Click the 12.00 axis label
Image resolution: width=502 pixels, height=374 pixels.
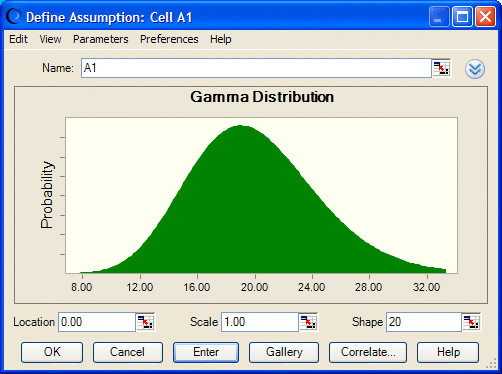140,287
